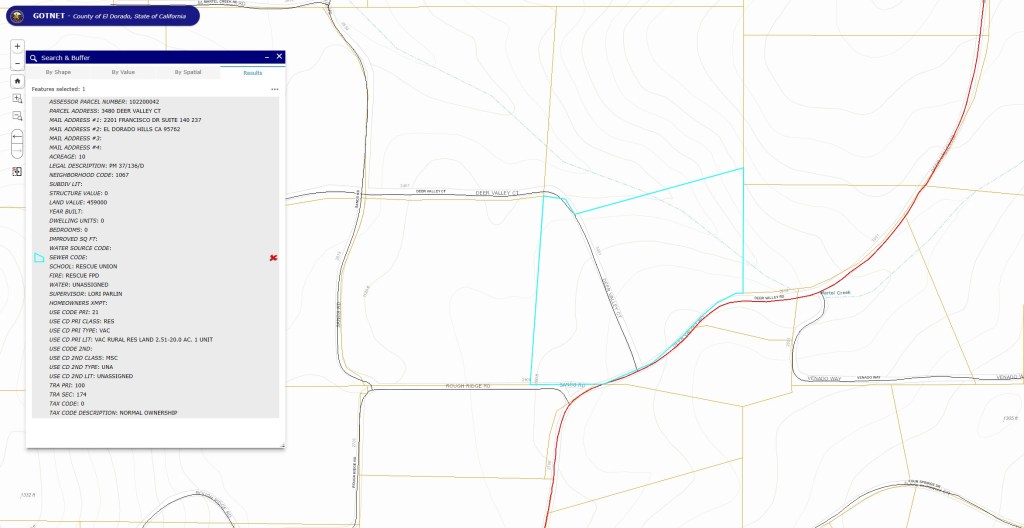Click the icon below the extent arrows
The height and width of the screenshot is (528, 1024).
click(x=17, y=171)
